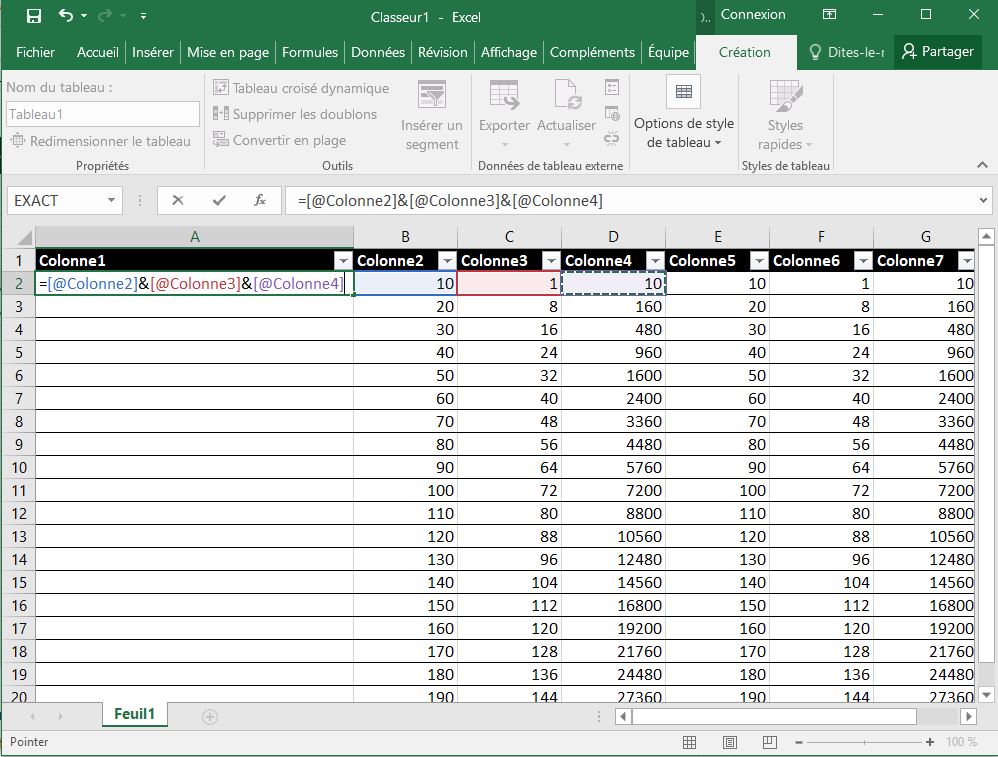Select the Création tab
This screenshot has width=998, height=757.
tap(745, 52)
